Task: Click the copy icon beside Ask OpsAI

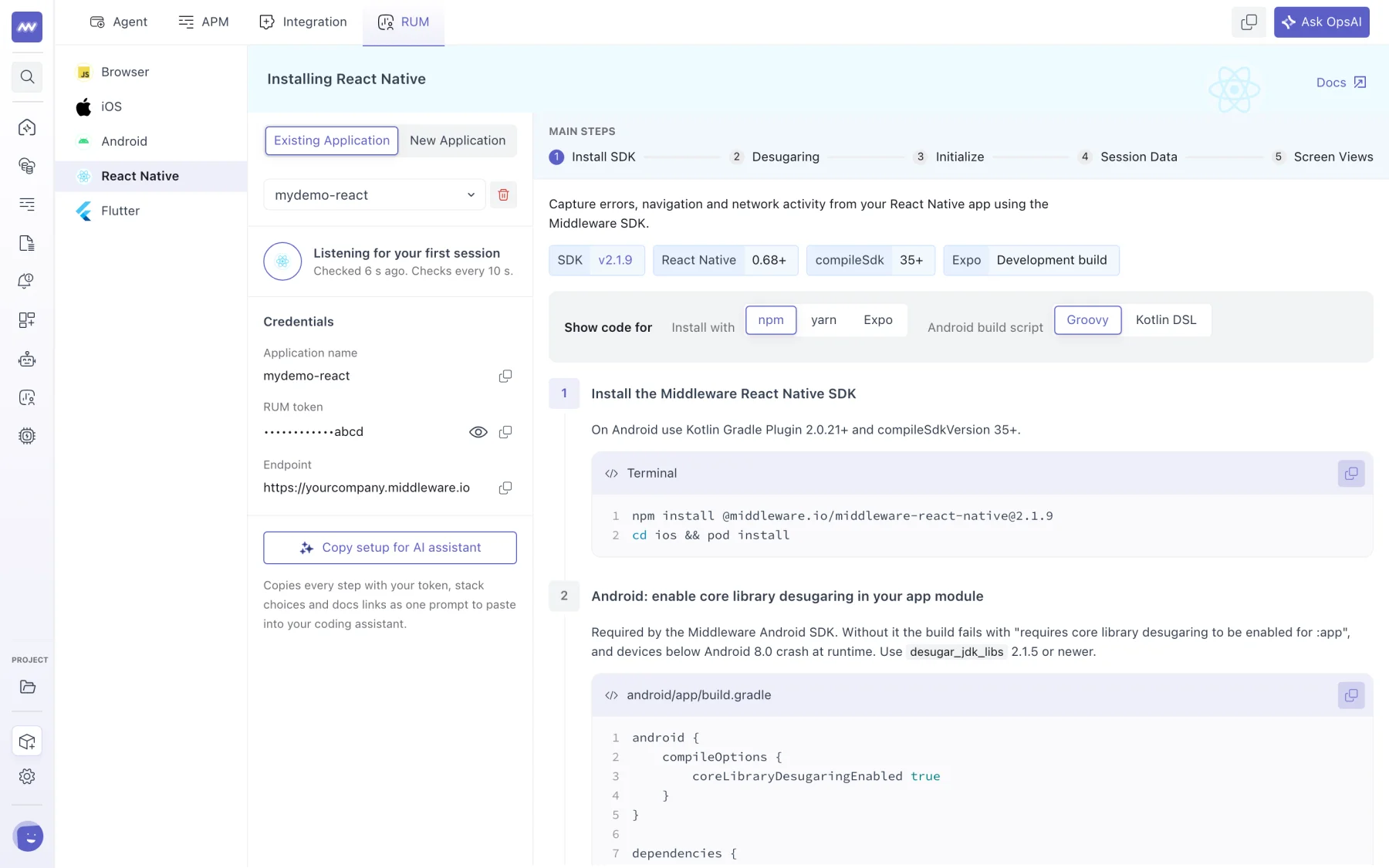Action: tap(1249, 22)
